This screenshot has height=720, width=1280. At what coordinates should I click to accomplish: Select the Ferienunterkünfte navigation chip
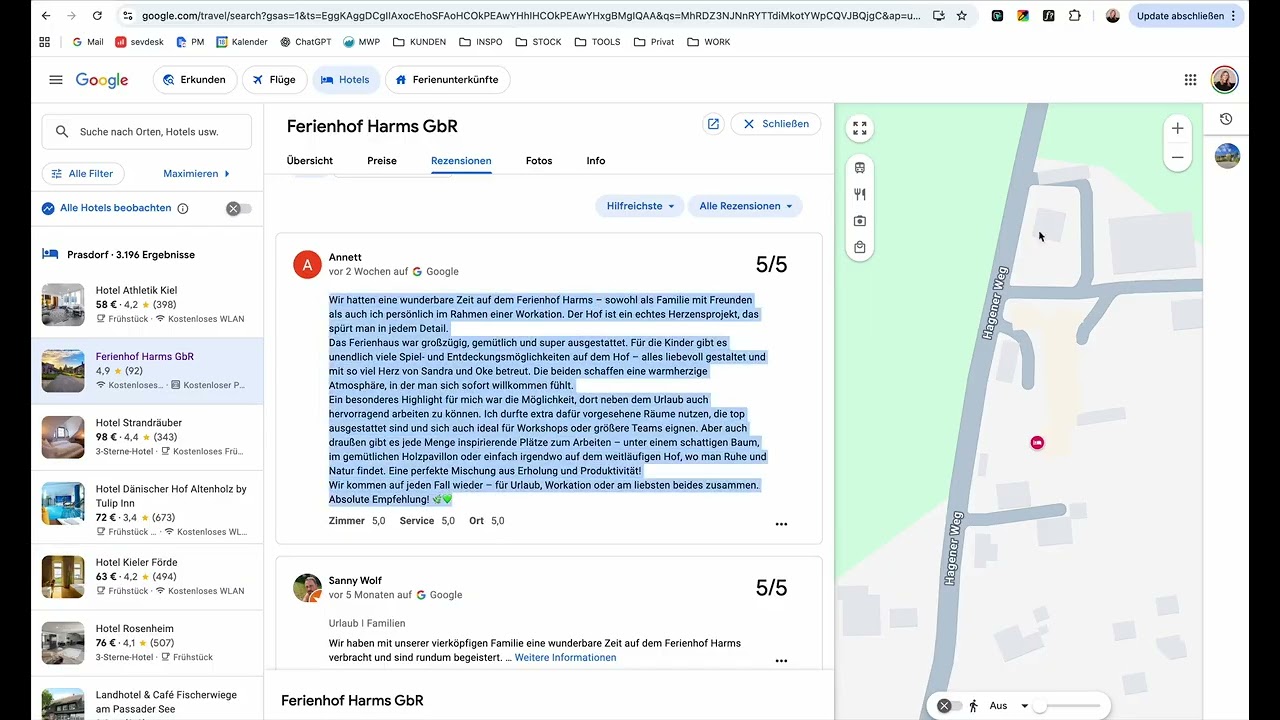(447, 80)
